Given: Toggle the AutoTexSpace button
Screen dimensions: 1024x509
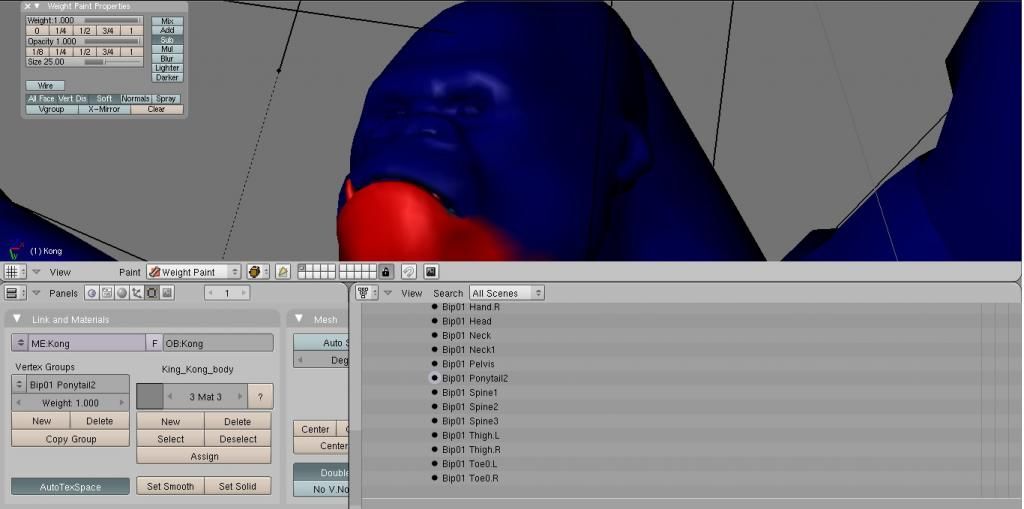Looking at the screenshot, I should click(70, 486).
